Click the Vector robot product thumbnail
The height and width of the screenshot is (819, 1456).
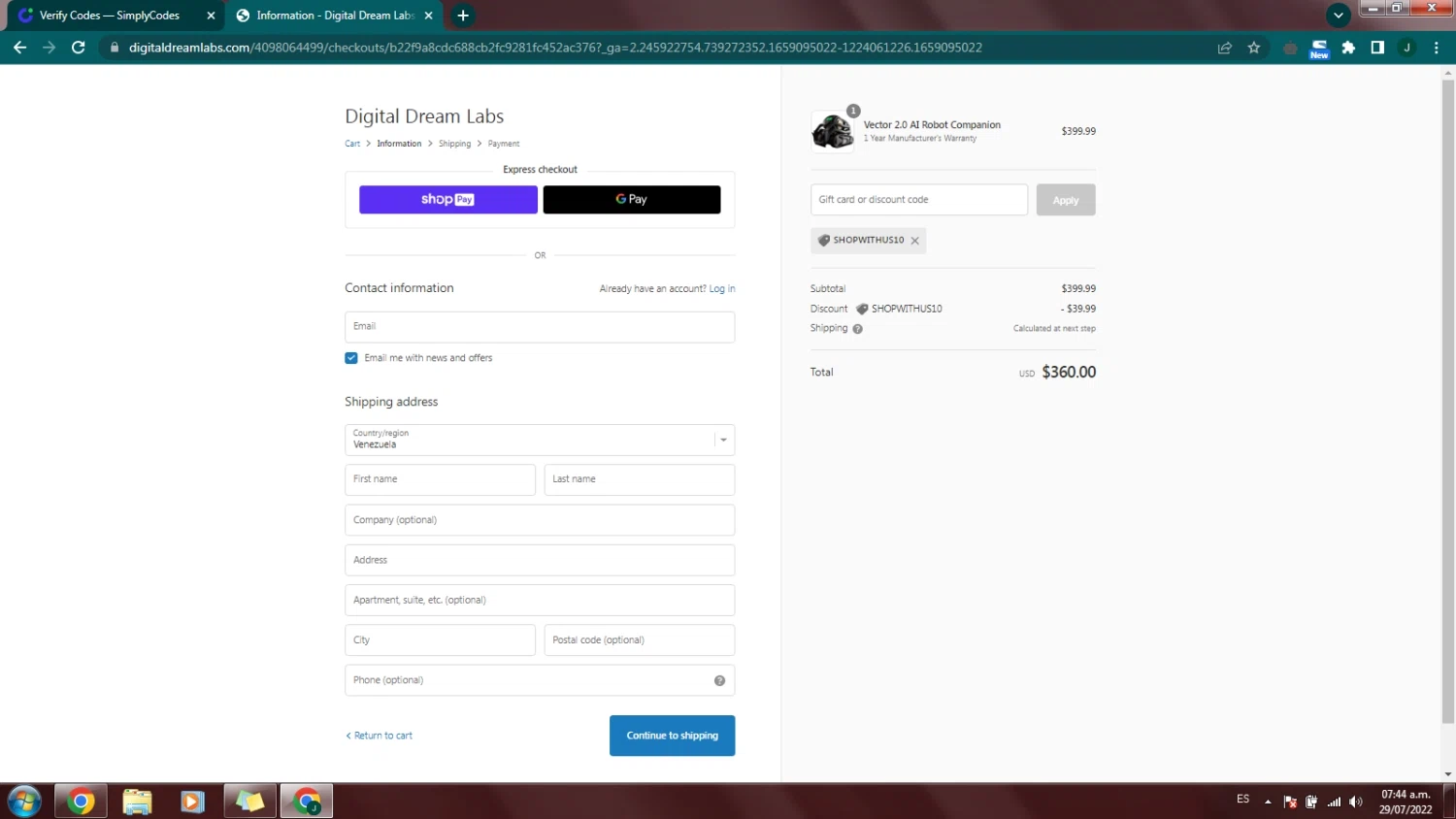(x=833, y=131)
